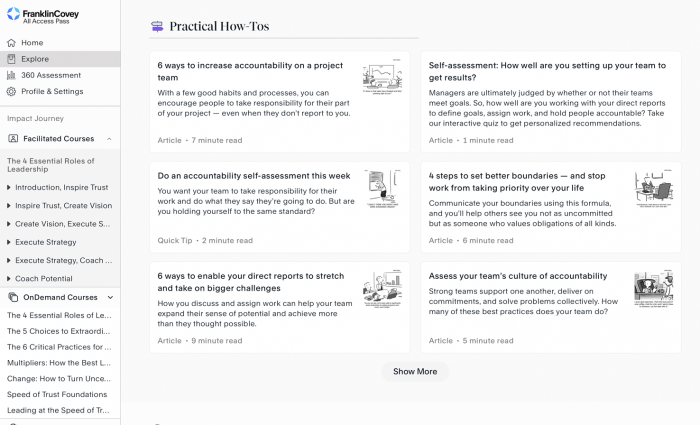700x425 pixels.
Task: Click the Facilitated Courses icon
Action: (13, 139)
